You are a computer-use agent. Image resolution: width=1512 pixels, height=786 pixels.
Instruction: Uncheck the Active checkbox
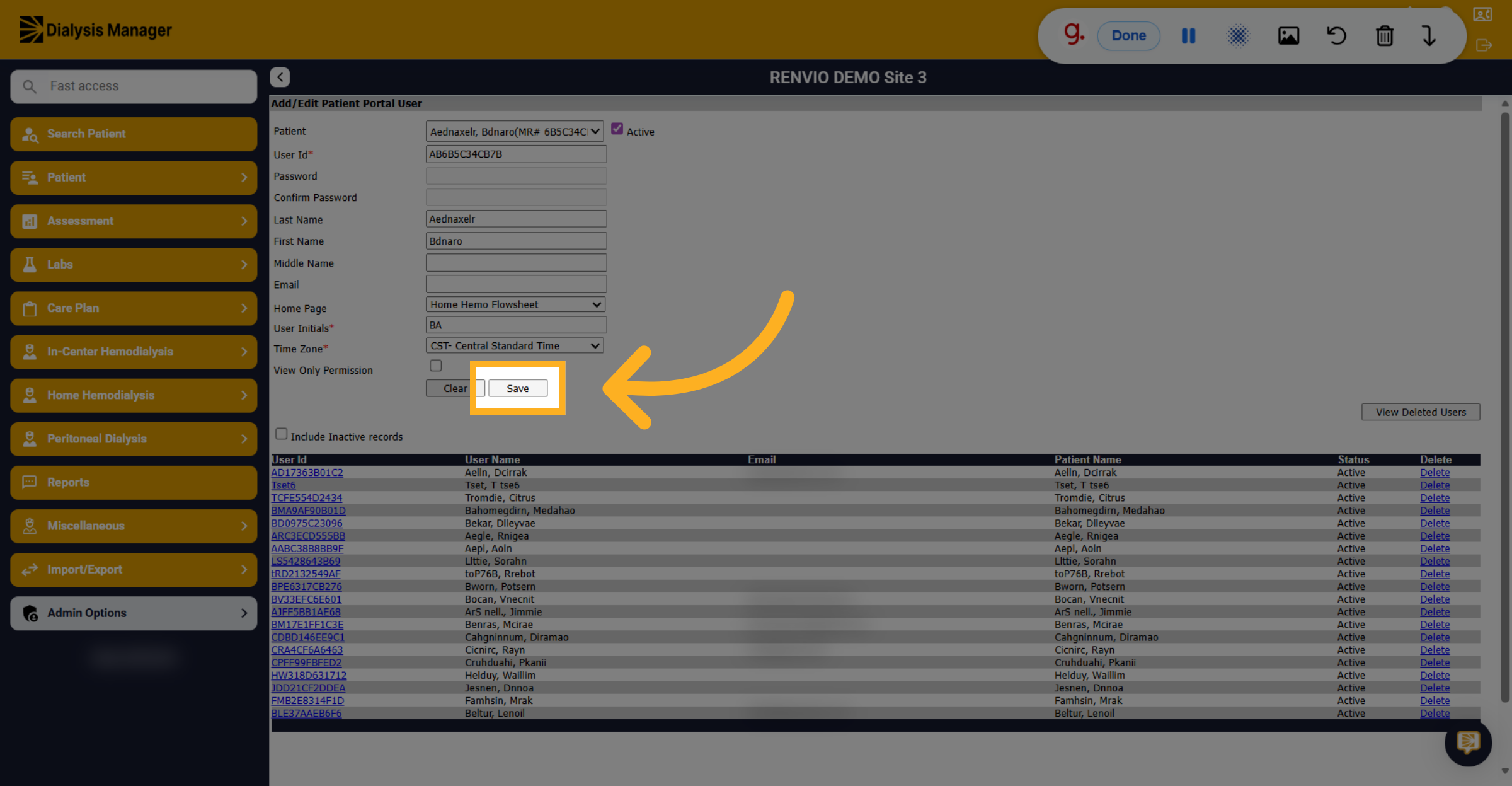click(617, 129)
